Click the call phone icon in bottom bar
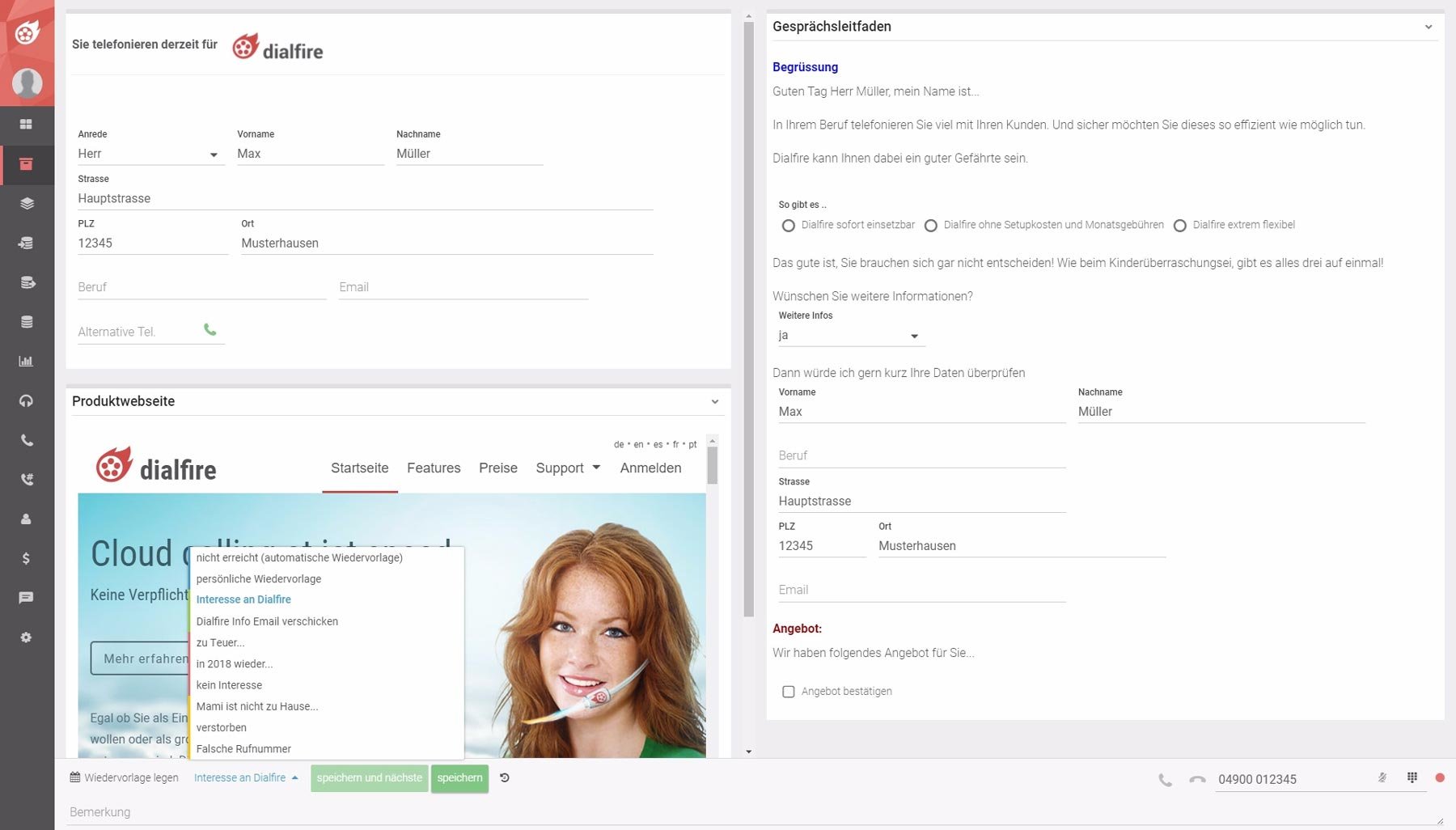This screenshot has width=1456, height=830. (1165, 780)
